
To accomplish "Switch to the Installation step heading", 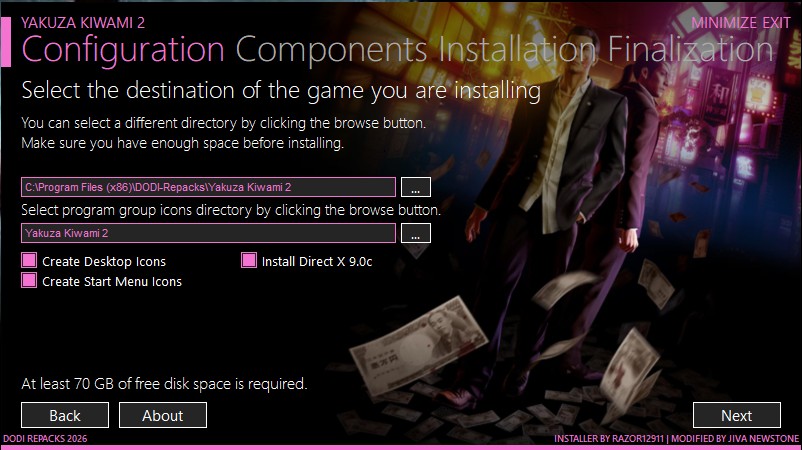I will [517, 50].
